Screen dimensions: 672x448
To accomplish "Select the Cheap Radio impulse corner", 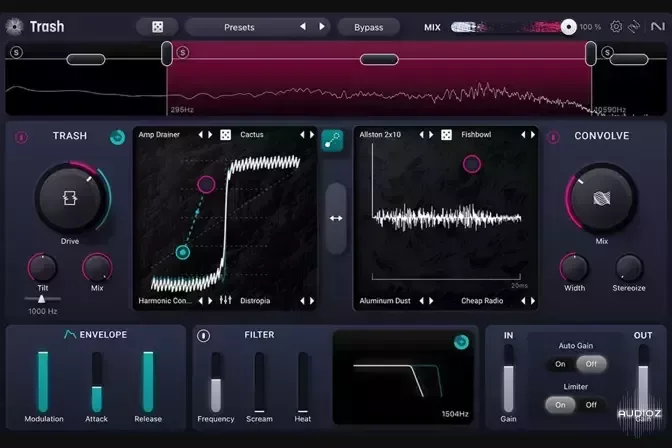I will 482,301.
